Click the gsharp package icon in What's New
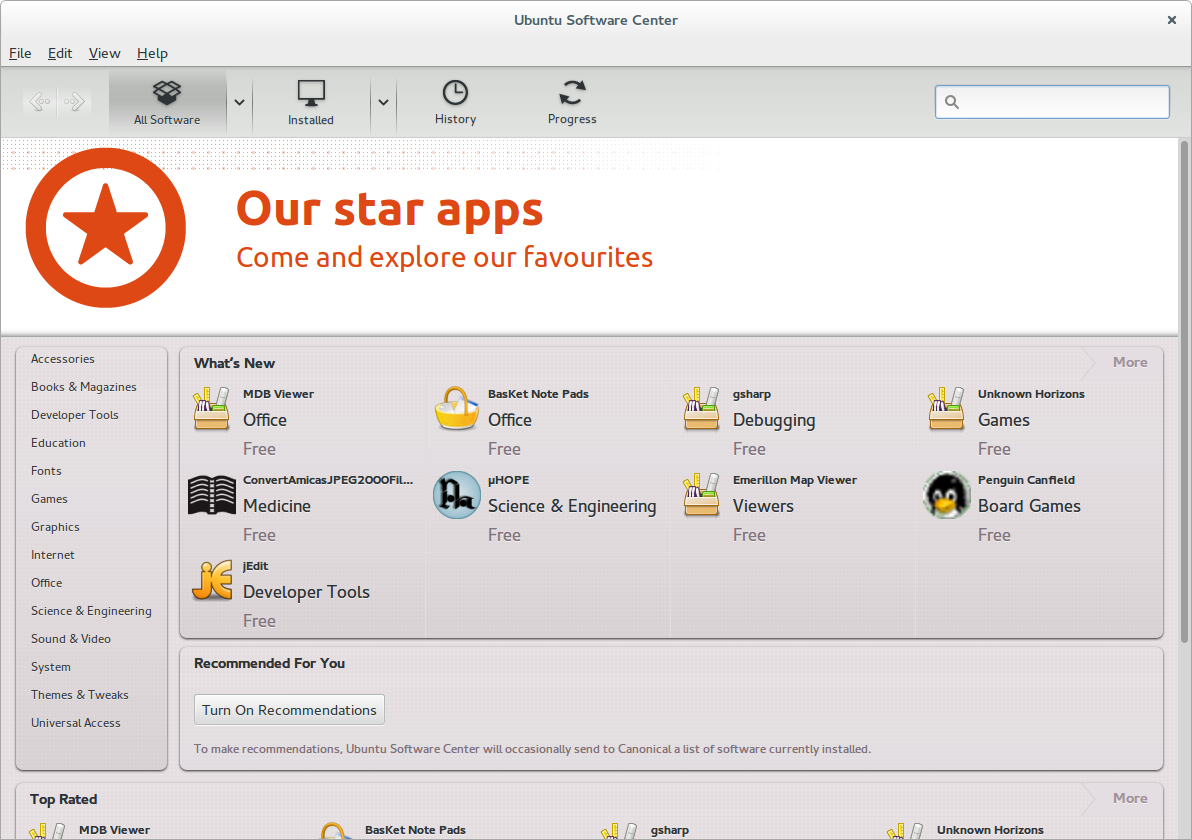 click(701, 408)
